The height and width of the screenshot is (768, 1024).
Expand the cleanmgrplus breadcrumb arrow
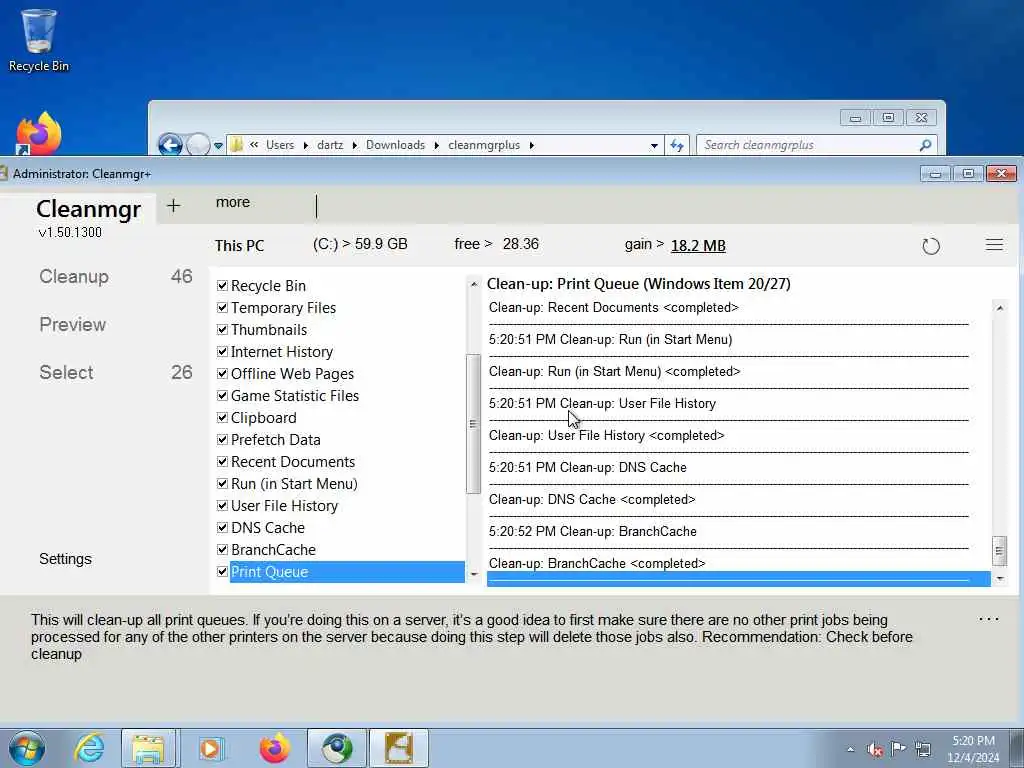click(x=532, y=145)
